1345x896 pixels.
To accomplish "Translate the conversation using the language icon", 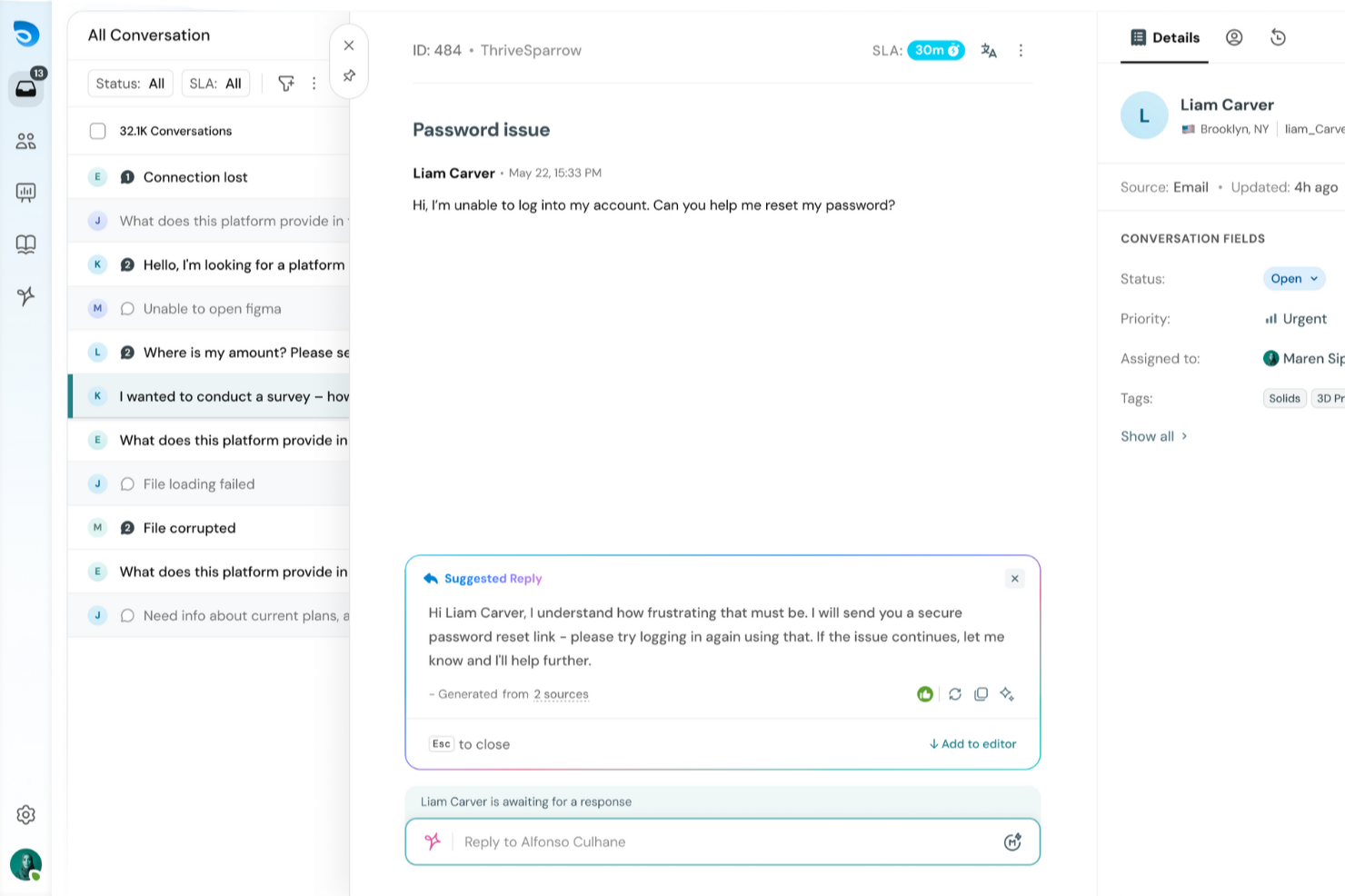I will pyautogui.click(x=988, y=50).
